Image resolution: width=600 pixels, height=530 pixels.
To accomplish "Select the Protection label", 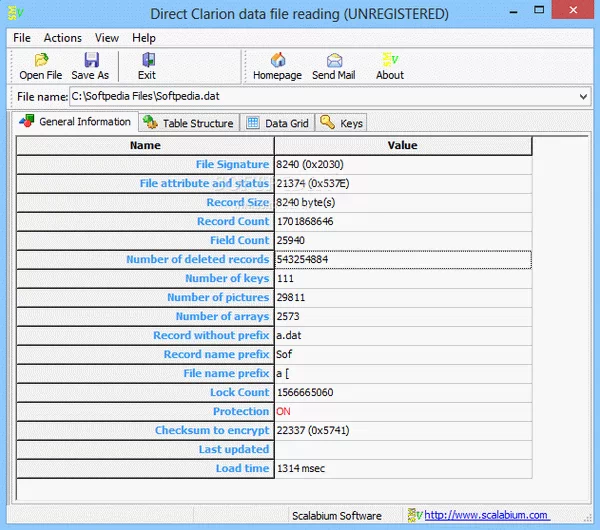I will (241, 411).
